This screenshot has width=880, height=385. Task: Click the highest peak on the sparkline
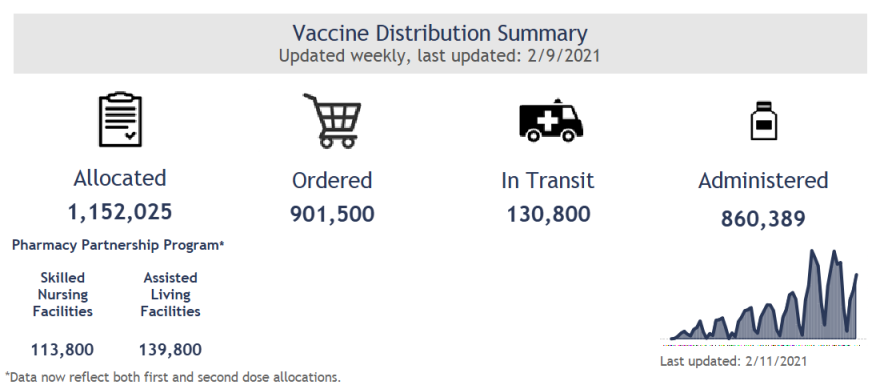click(812, 251)
